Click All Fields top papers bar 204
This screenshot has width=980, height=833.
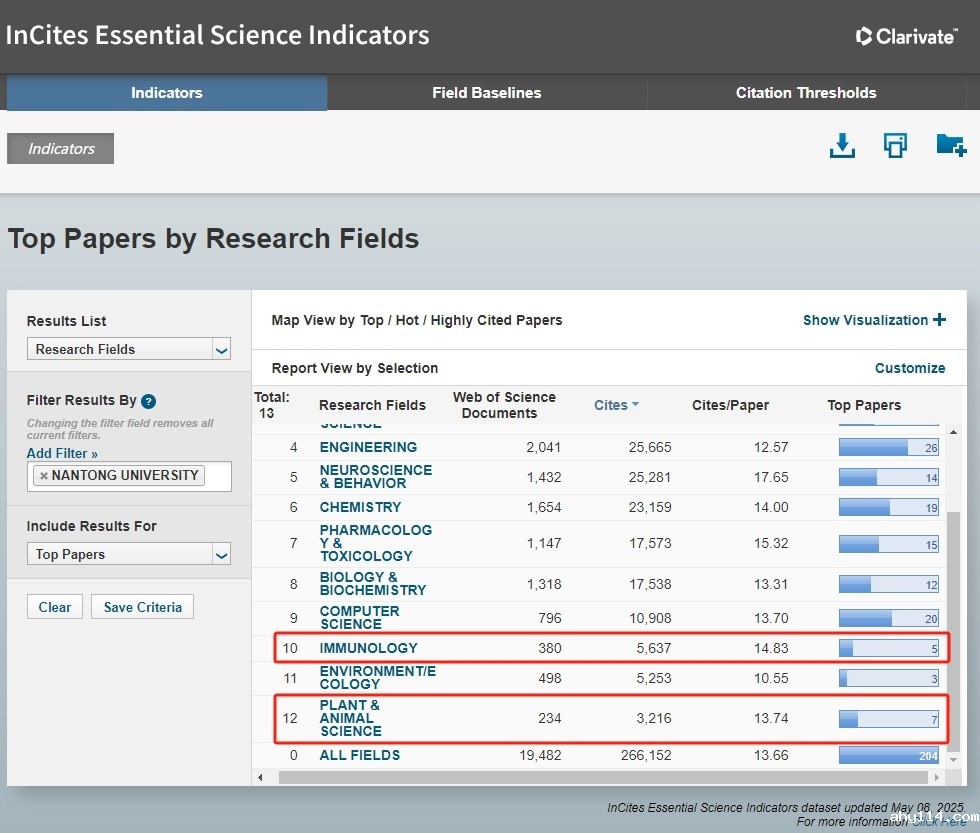tap(889, 755)
